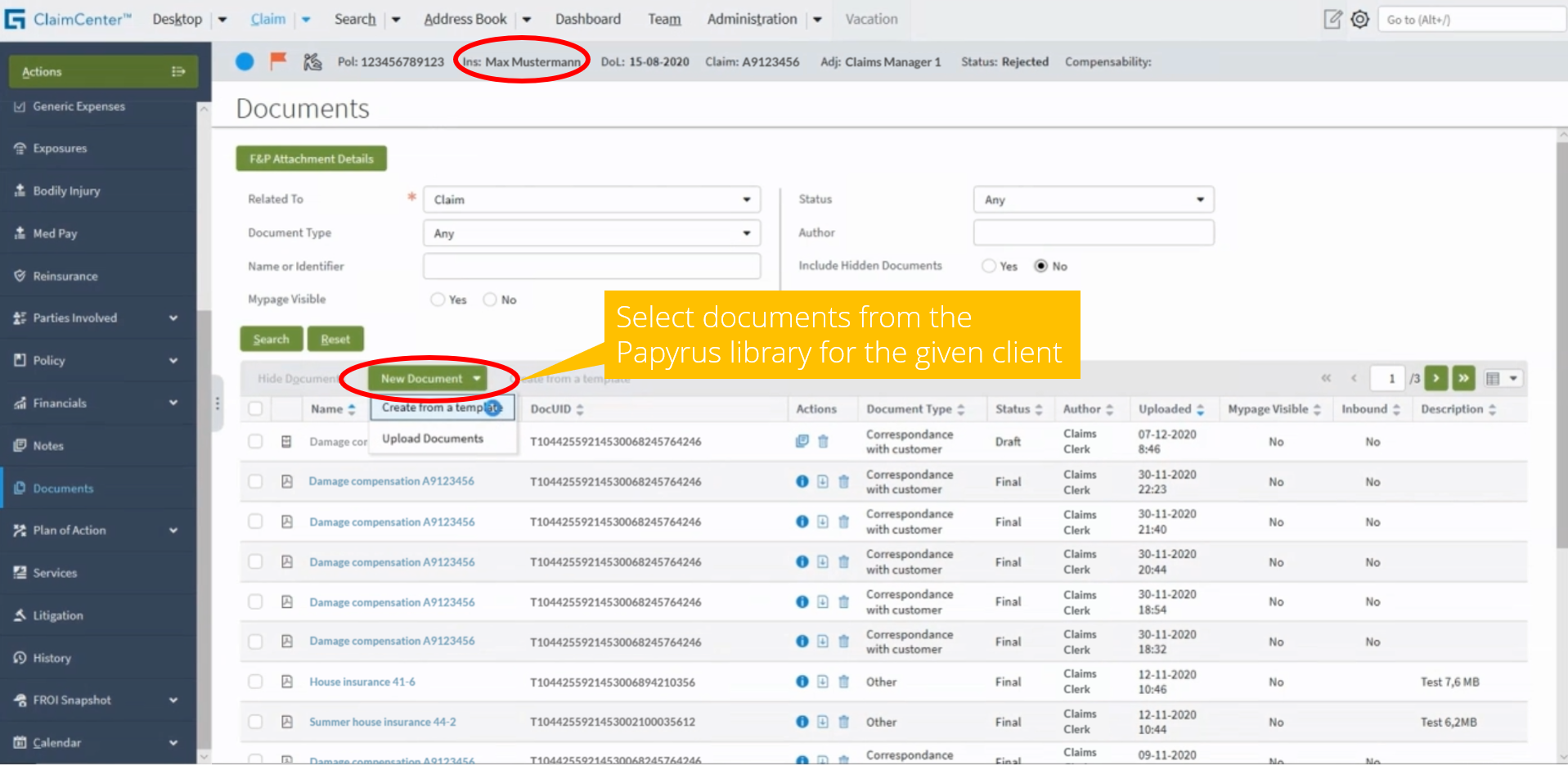Open the ClaimCenter home logo
This screenshot has height=766, width=1568.
pyautogui.click(x=15, y=18)
